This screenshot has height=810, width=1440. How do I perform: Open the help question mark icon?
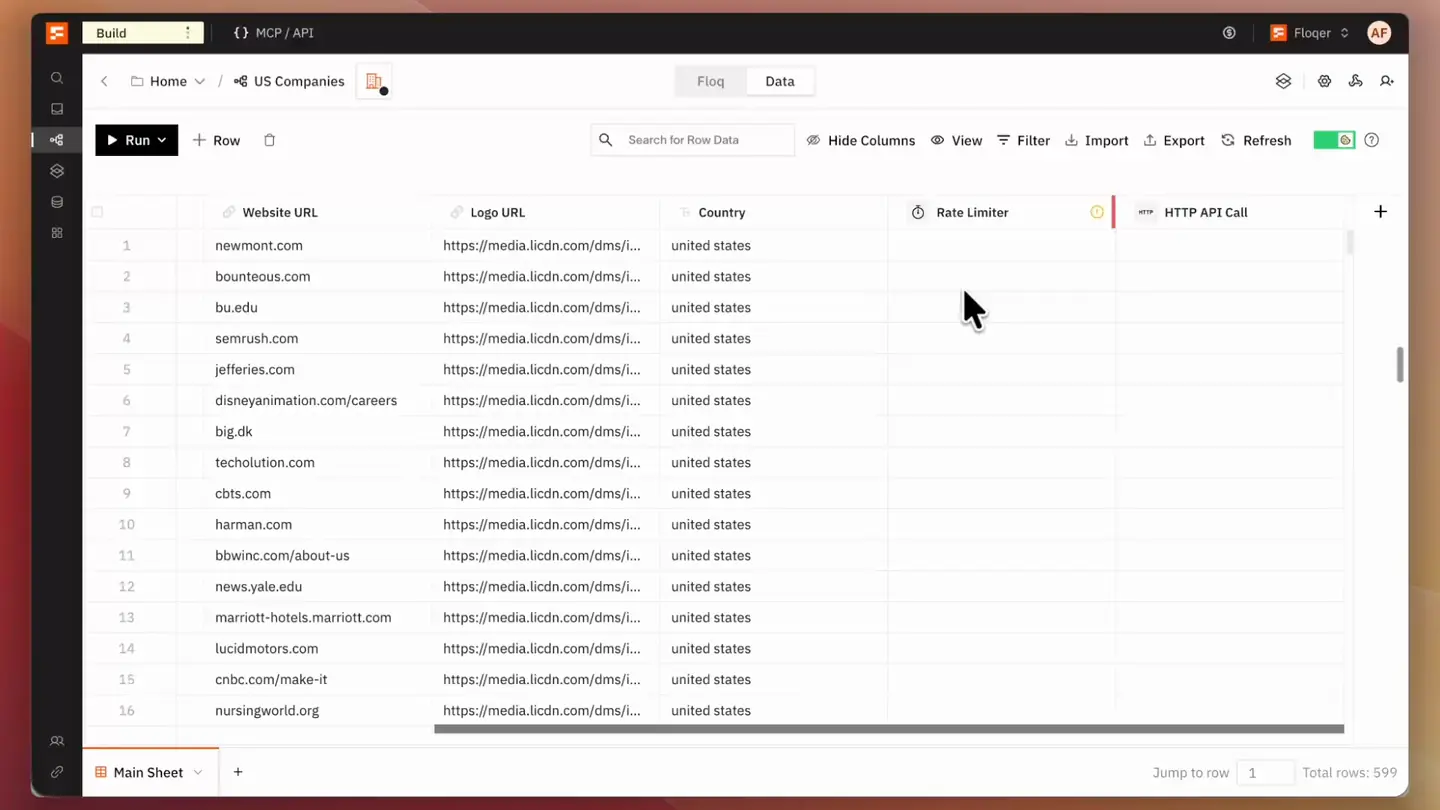click(x=1372, y=140)
